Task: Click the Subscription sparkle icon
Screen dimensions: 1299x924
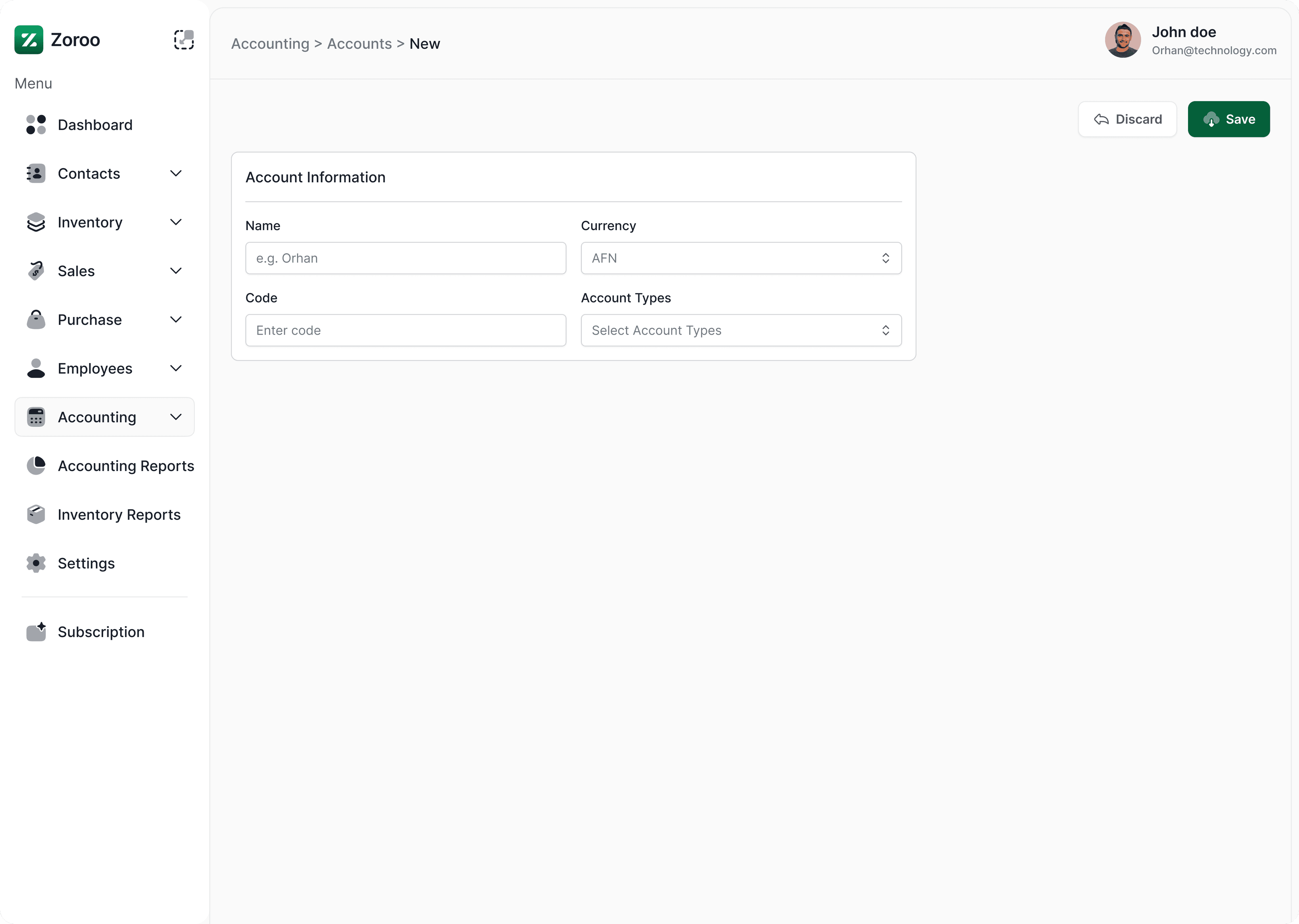Action: tap(36, 632)
